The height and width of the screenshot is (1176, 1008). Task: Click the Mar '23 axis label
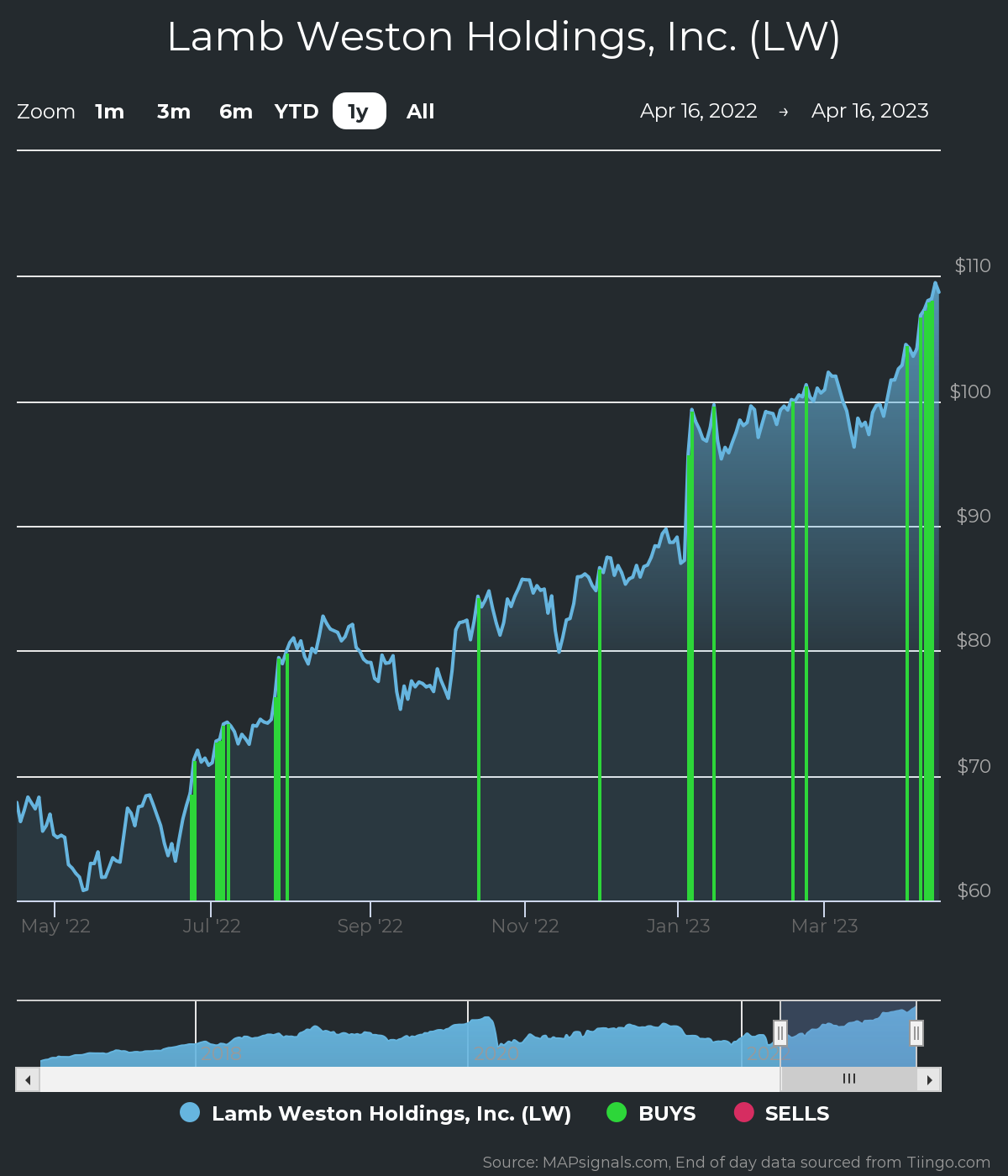(825, 926)
